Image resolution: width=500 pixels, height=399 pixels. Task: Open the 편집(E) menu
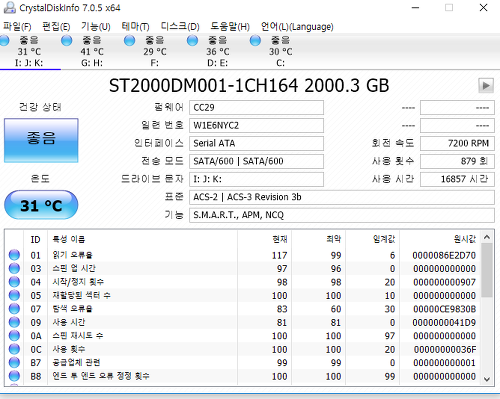coord(56,26)
